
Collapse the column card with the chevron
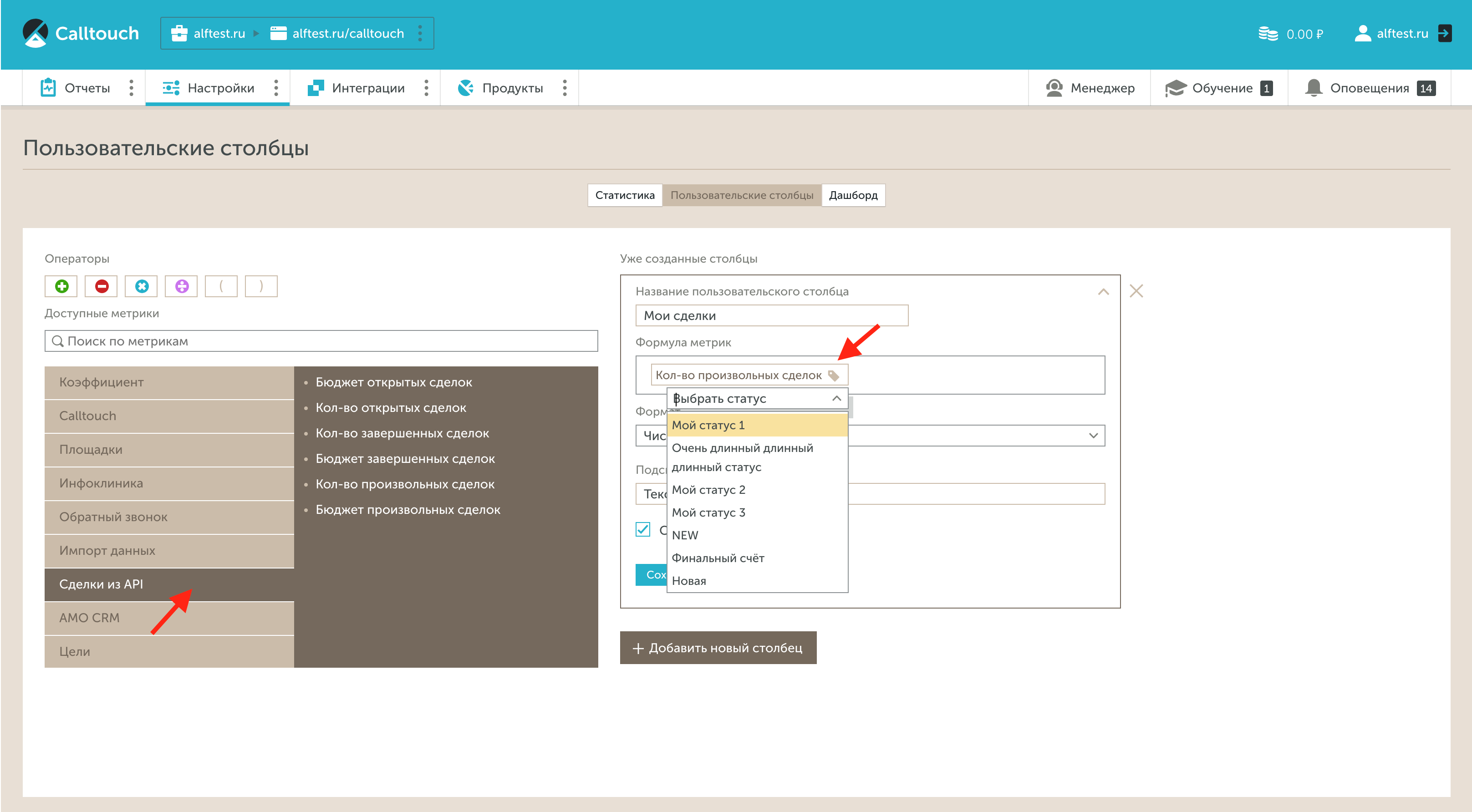pyautogui.click(x=1103, y=292)
